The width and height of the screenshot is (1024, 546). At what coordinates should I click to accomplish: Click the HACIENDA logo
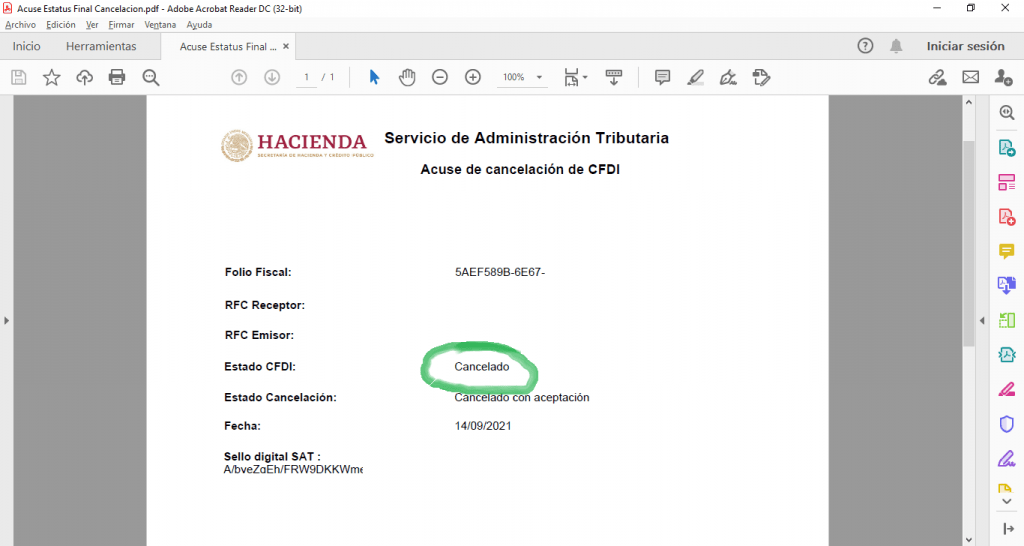pos(297,145)
